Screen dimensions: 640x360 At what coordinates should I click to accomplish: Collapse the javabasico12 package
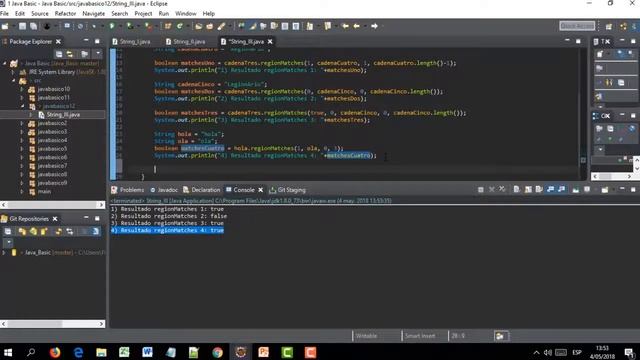click(x=22, y=106)
